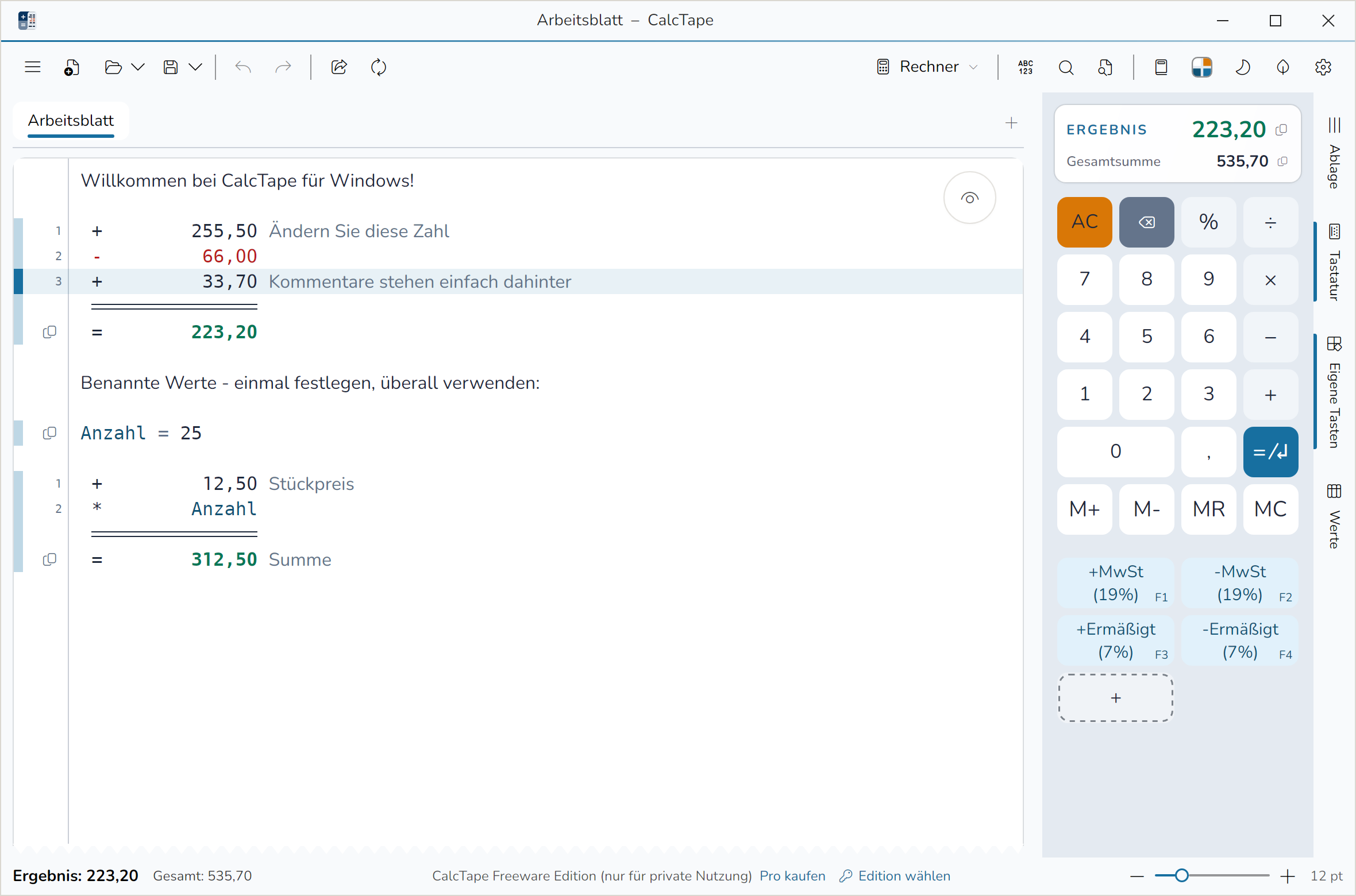Click the equals/enter keypad key
The image size is (1356, 896).
(x=1271, y=452)
